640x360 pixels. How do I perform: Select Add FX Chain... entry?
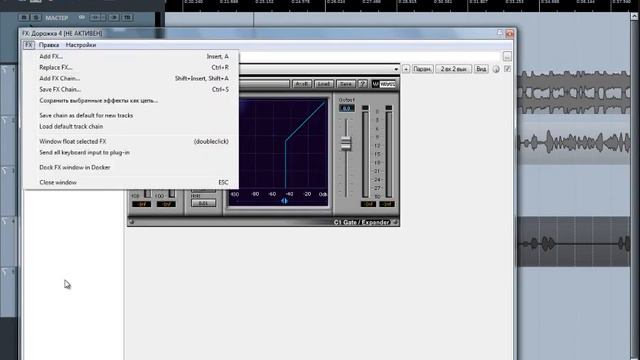pos(131,78)
